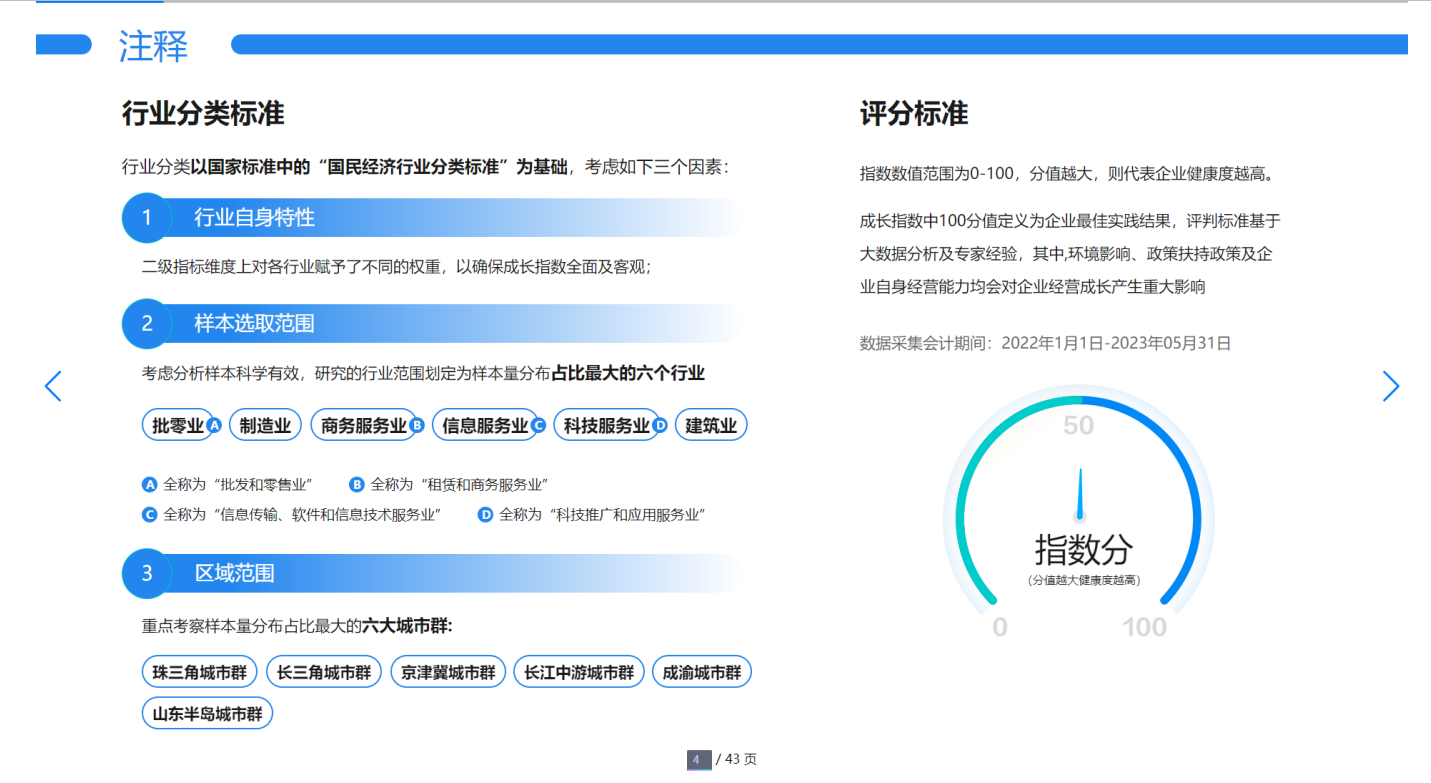Select the 信息服务业 industry tag
The height and width of the screenshot is (783, 1431).
coord(485,425)
